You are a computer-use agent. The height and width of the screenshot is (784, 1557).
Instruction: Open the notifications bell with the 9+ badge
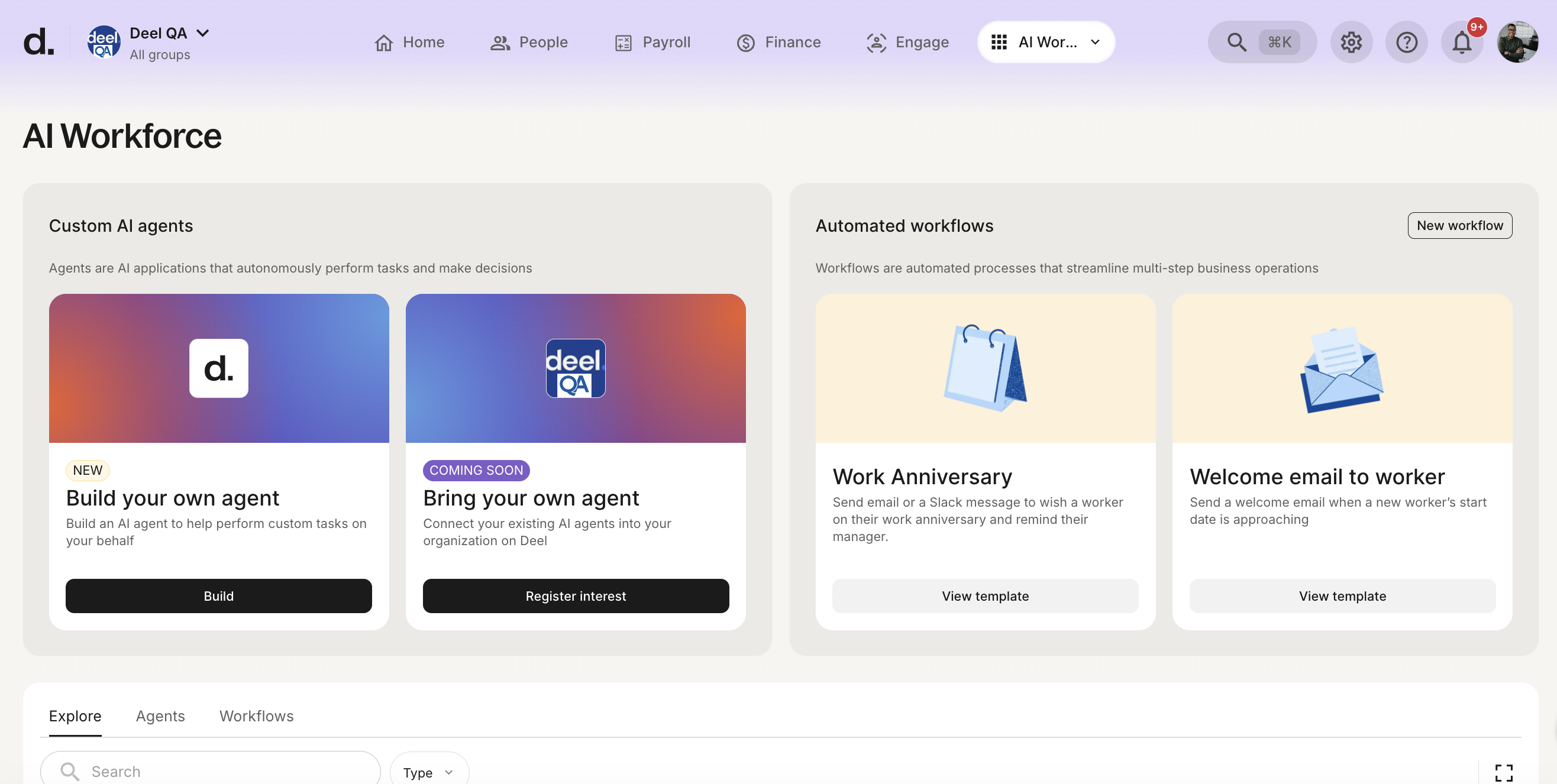[1462, 41]
